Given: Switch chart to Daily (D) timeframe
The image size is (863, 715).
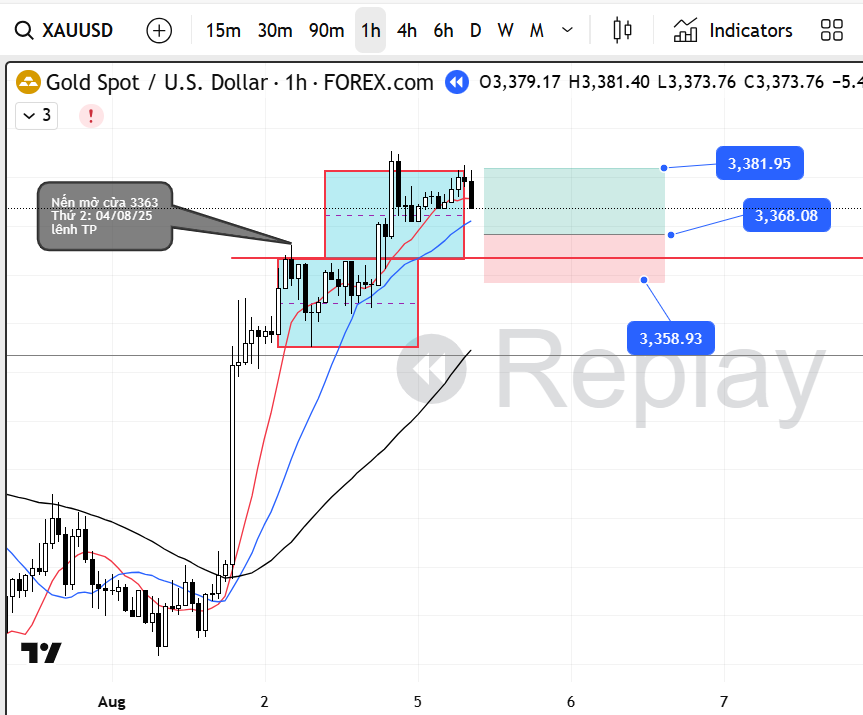Looking at the screenshot, I should [x=475, y=30].
